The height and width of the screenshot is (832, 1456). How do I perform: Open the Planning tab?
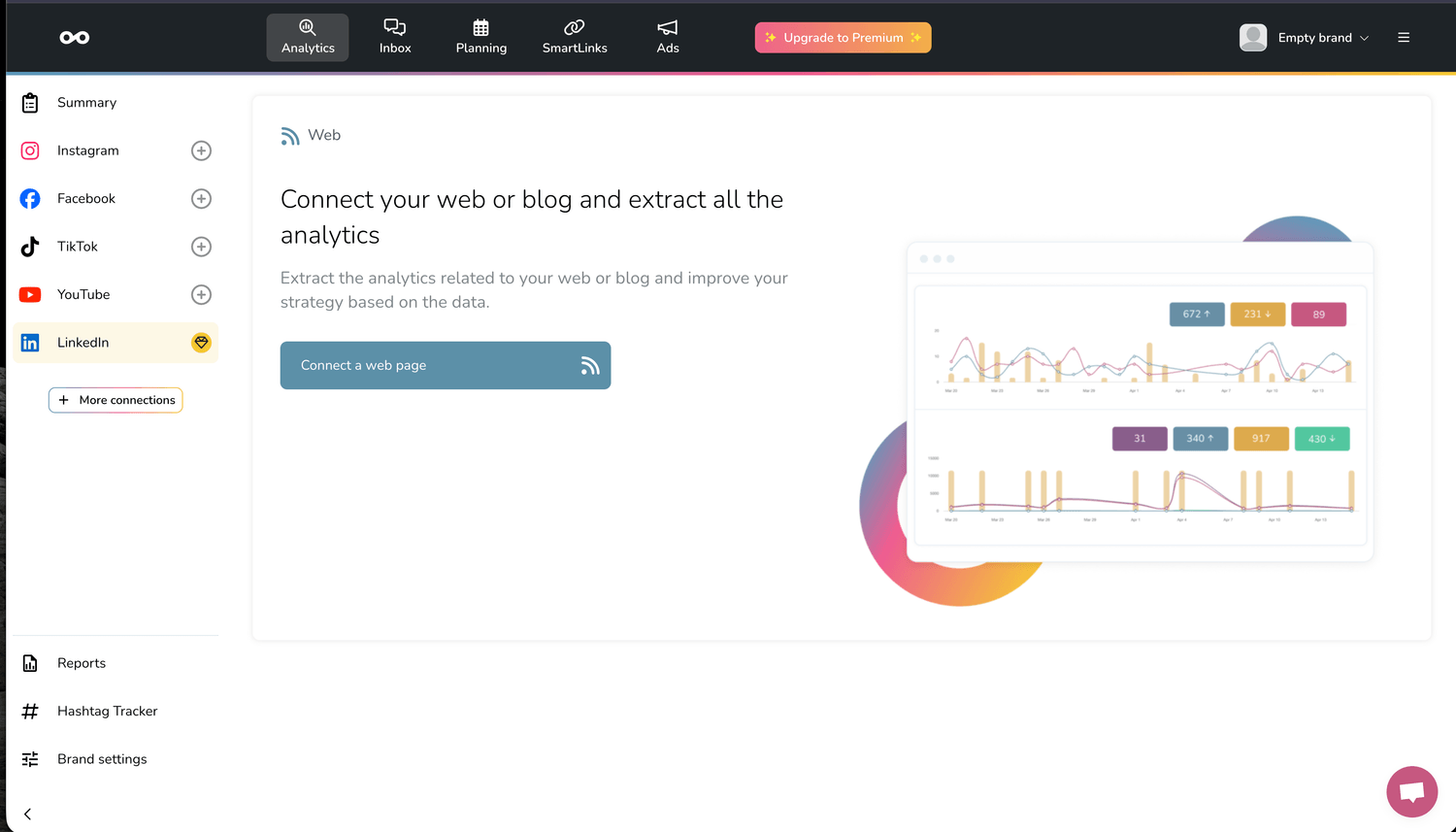[x=481, y=38]
